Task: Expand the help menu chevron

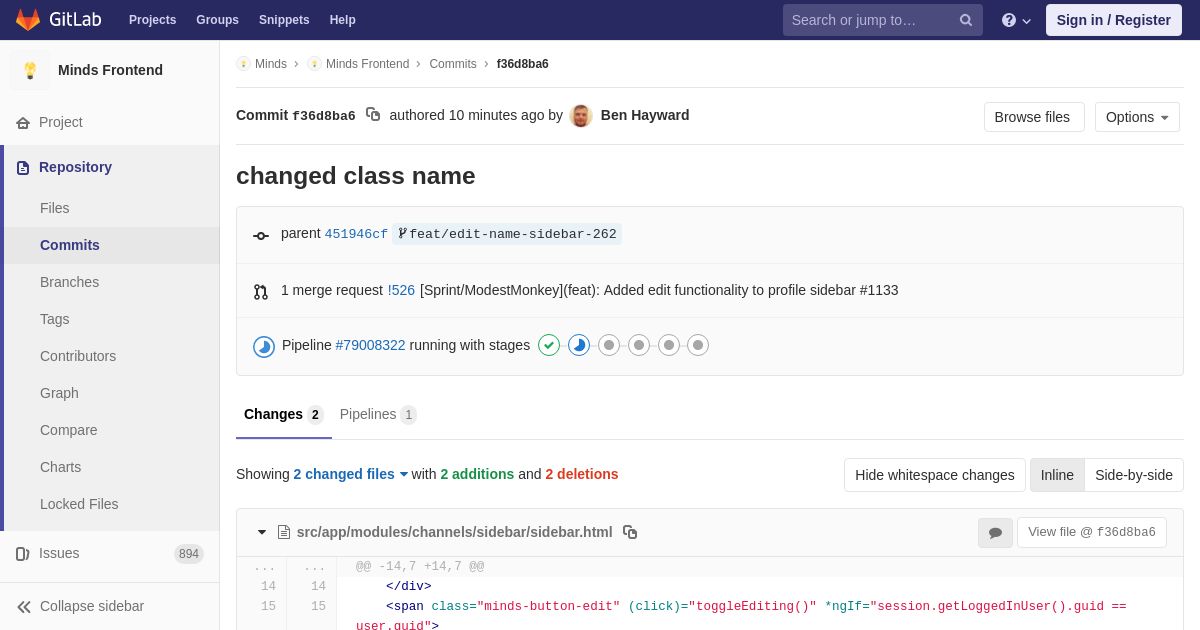Action: point(1027,21)
